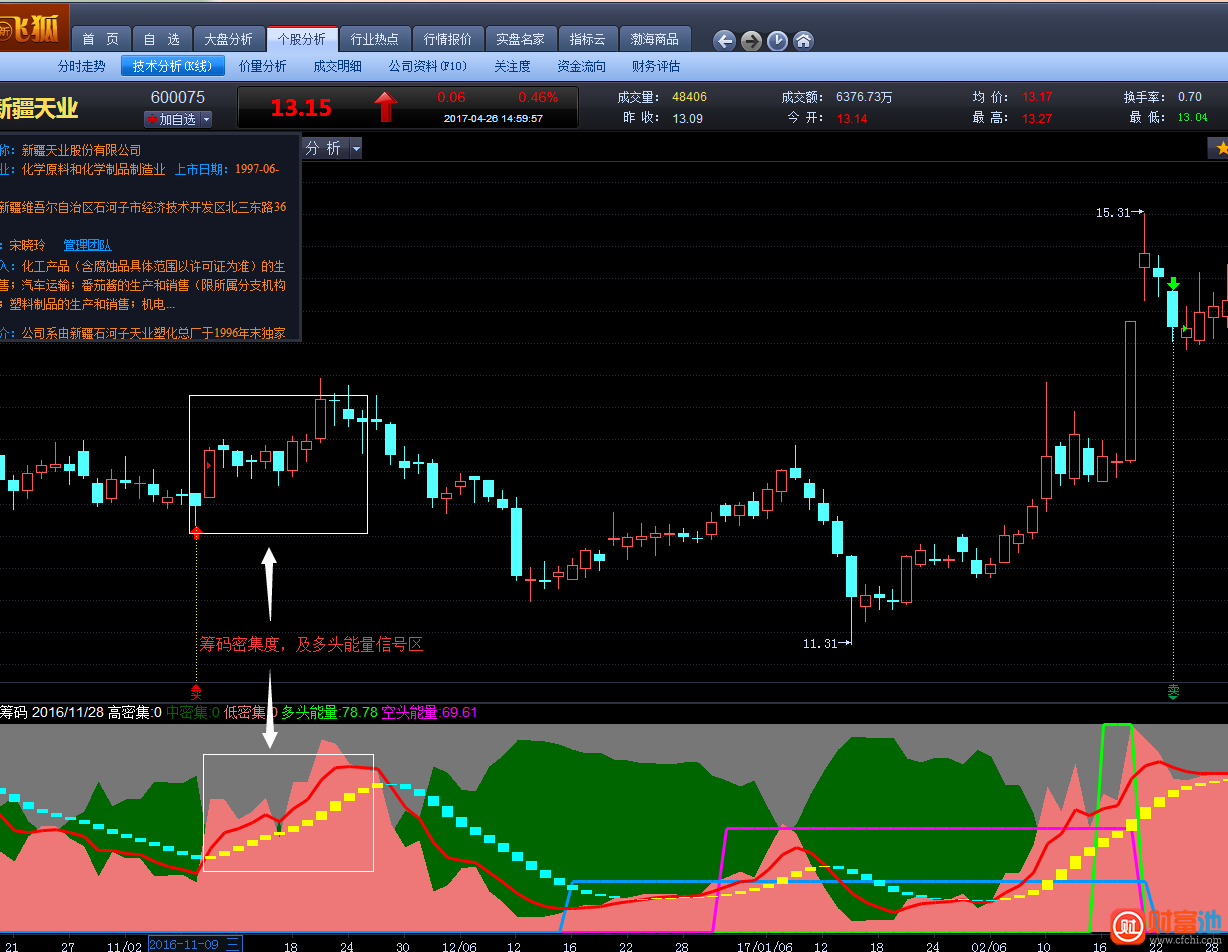The height and width of the screenshot is (952, 1228).
Task: Click the change percentage 0.46%
Action: tap(538, 97)
